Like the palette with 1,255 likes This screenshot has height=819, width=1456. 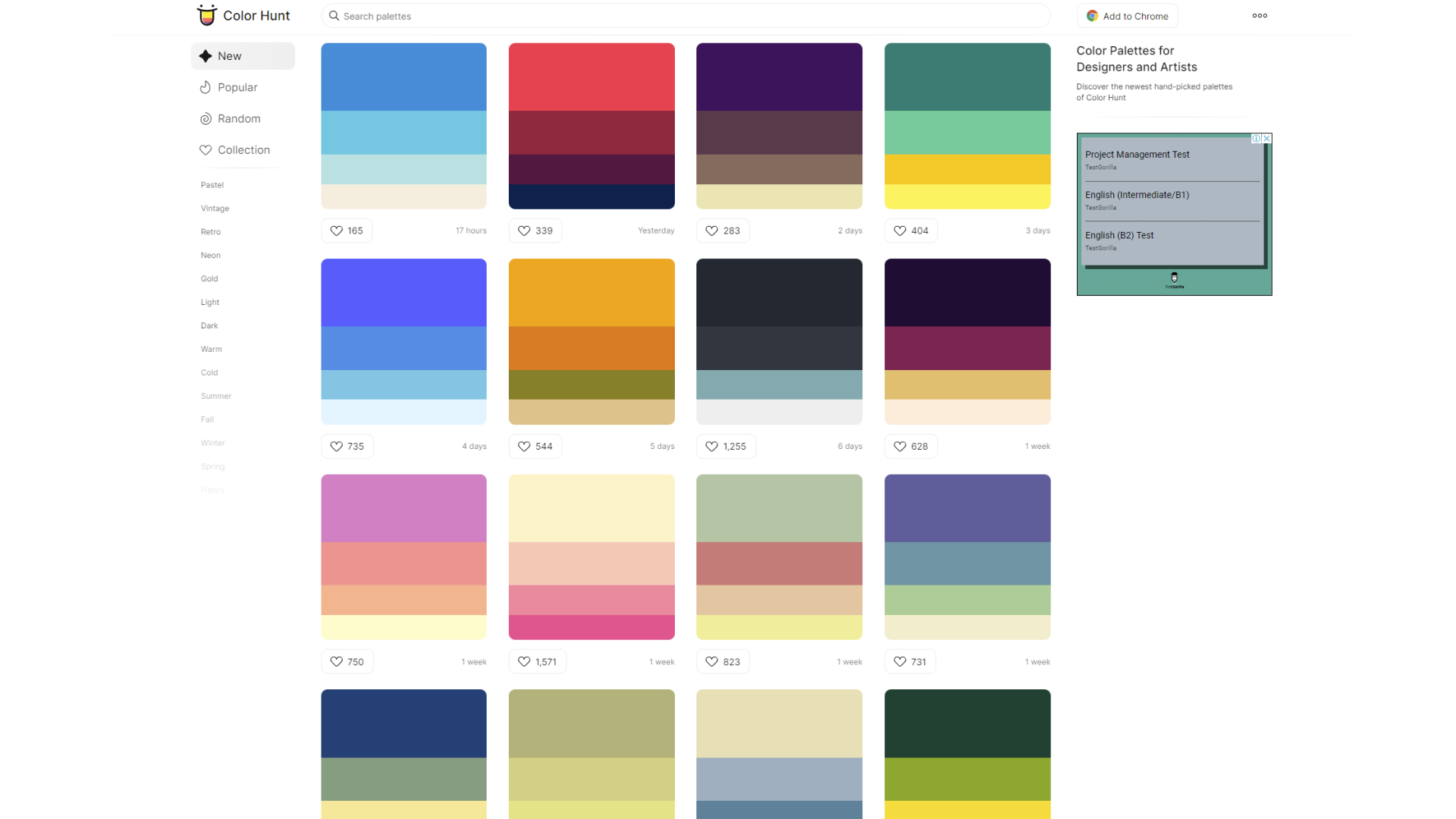726,446
